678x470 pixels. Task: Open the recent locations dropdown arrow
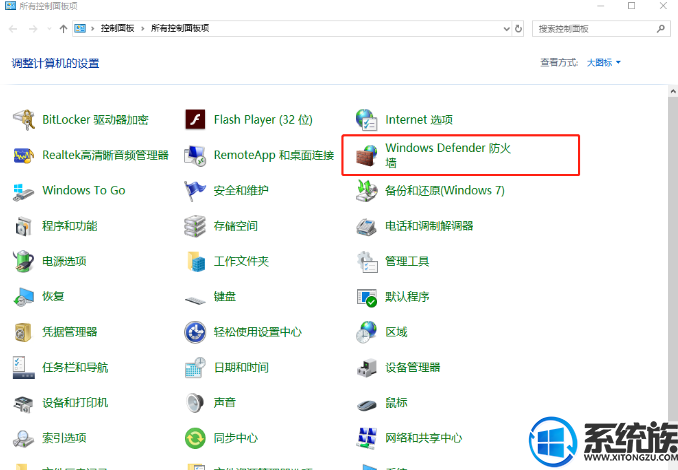click(x=49, y=29)
